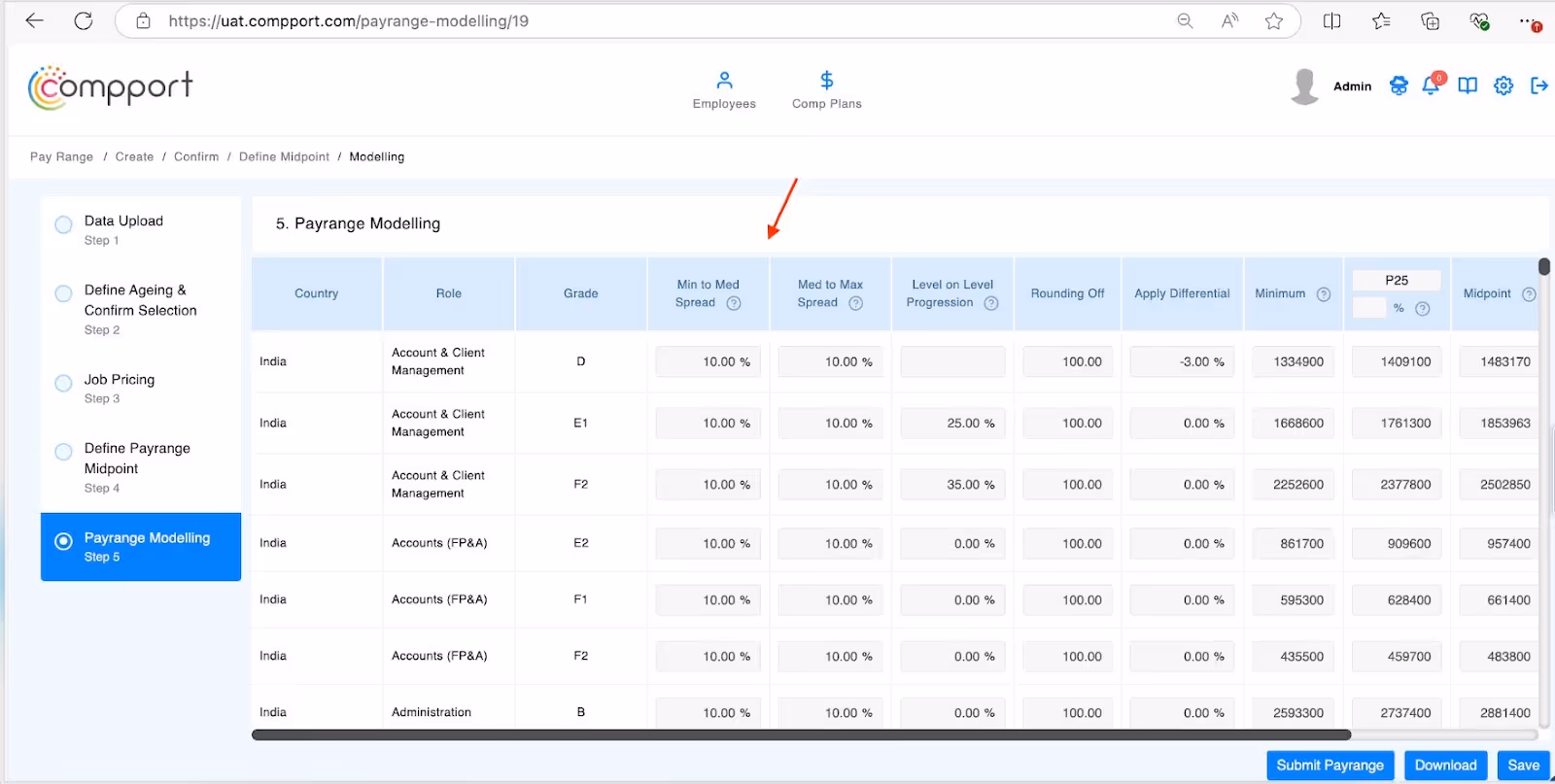Open the support headset icon
This screenshot has width=1555, height=784.
click(1399, 85)
